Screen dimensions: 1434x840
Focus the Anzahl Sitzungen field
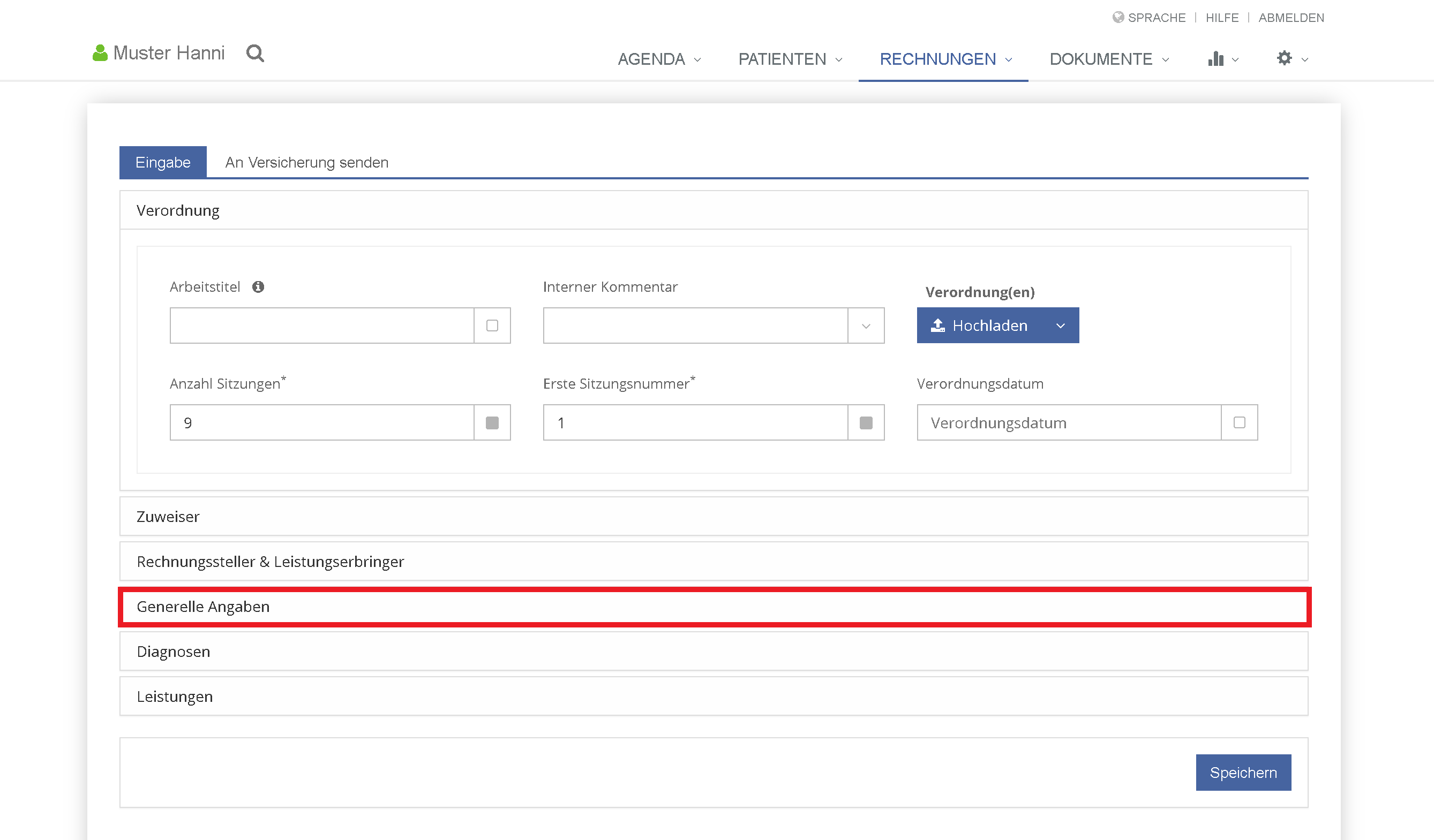click(x=322, y=422)
